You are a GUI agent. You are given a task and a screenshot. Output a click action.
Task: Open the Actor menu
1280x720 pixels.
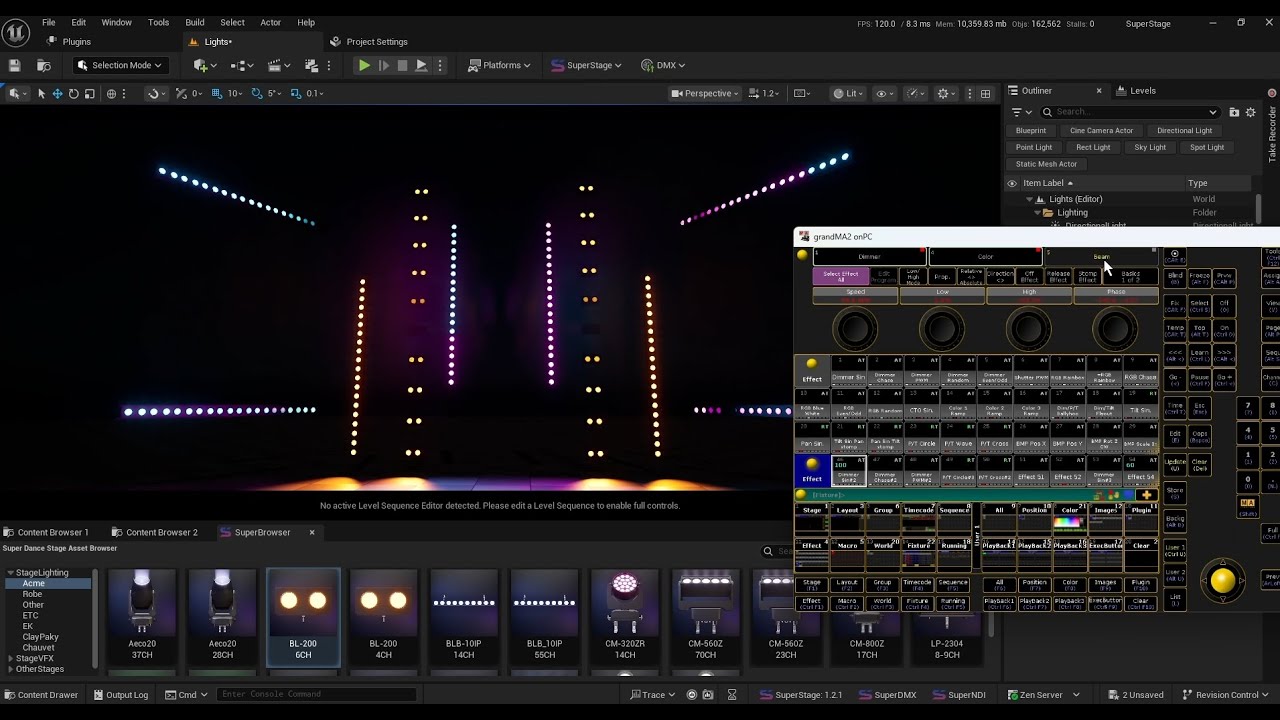(270, 22)
